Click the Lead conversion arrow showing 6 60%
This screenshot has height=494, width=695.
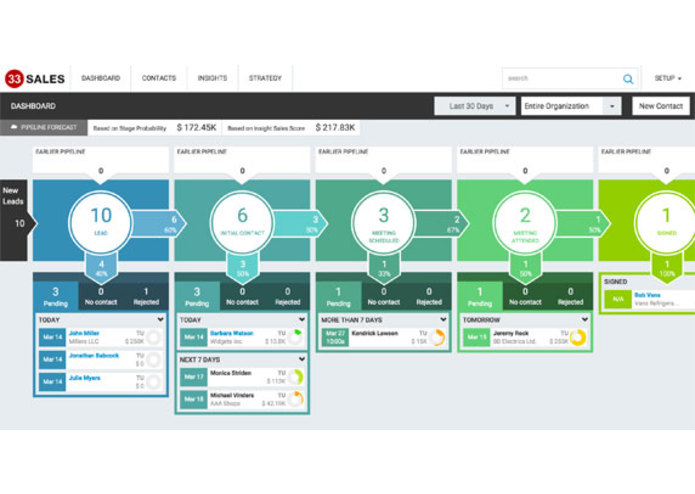(160, 224)
